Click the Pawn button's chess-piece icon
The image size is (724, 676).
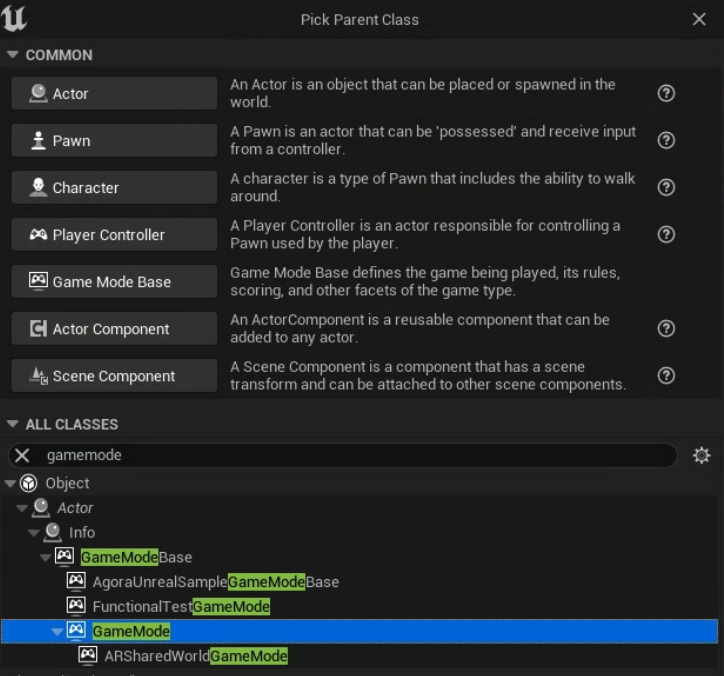coord(38,140)
